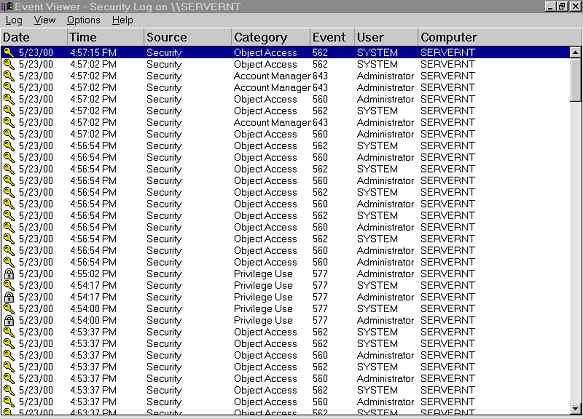The image size is (583, 419).
Task: Click the key icon of the 4:54:00 PM SYSTEM event
Action: tap(9, 309)
